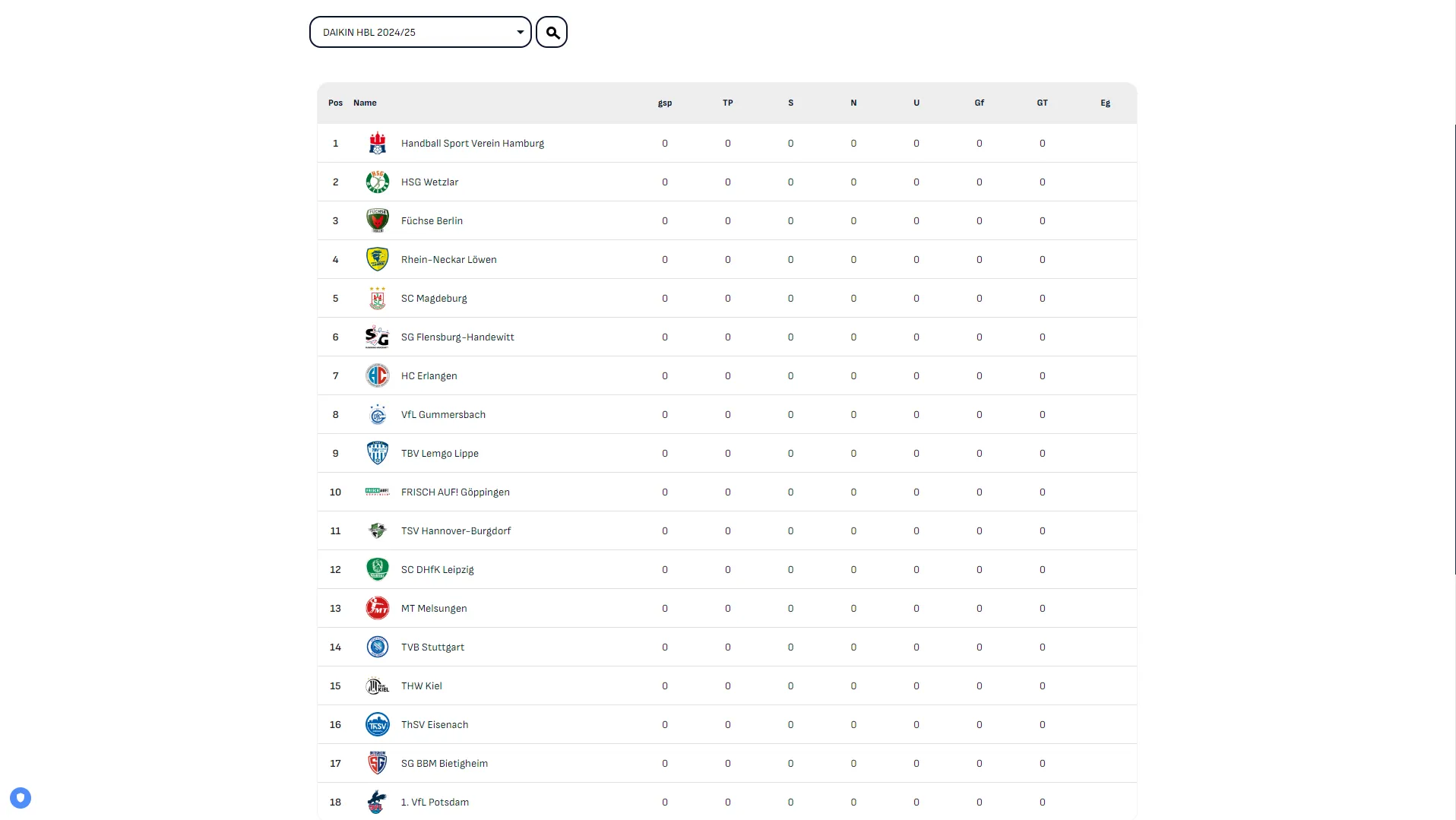Viewport: 1456px width, 820px height.
Task: Click the Gf column header
Action: point(979,103)
